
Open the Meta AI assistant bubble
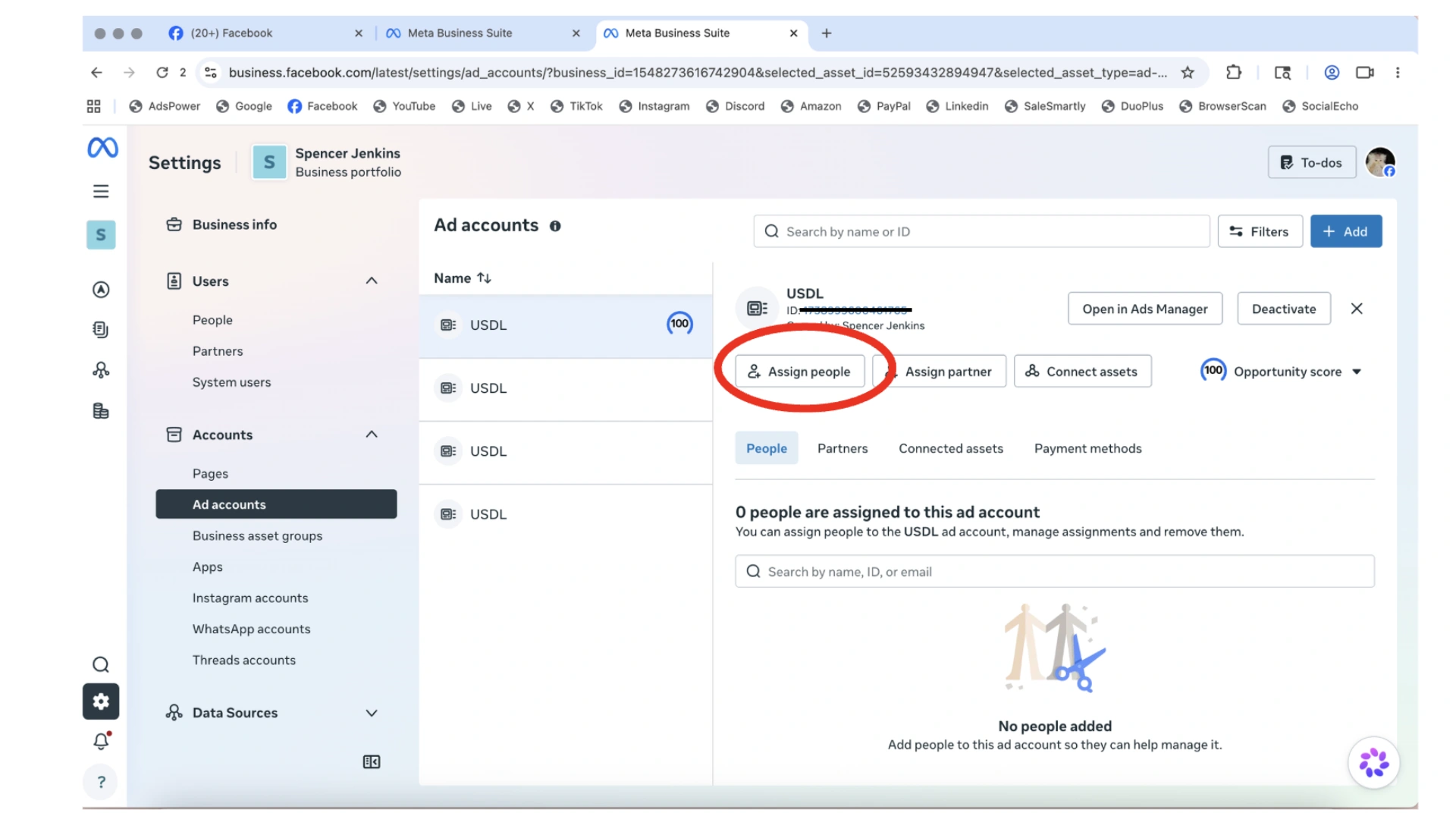1373,763
